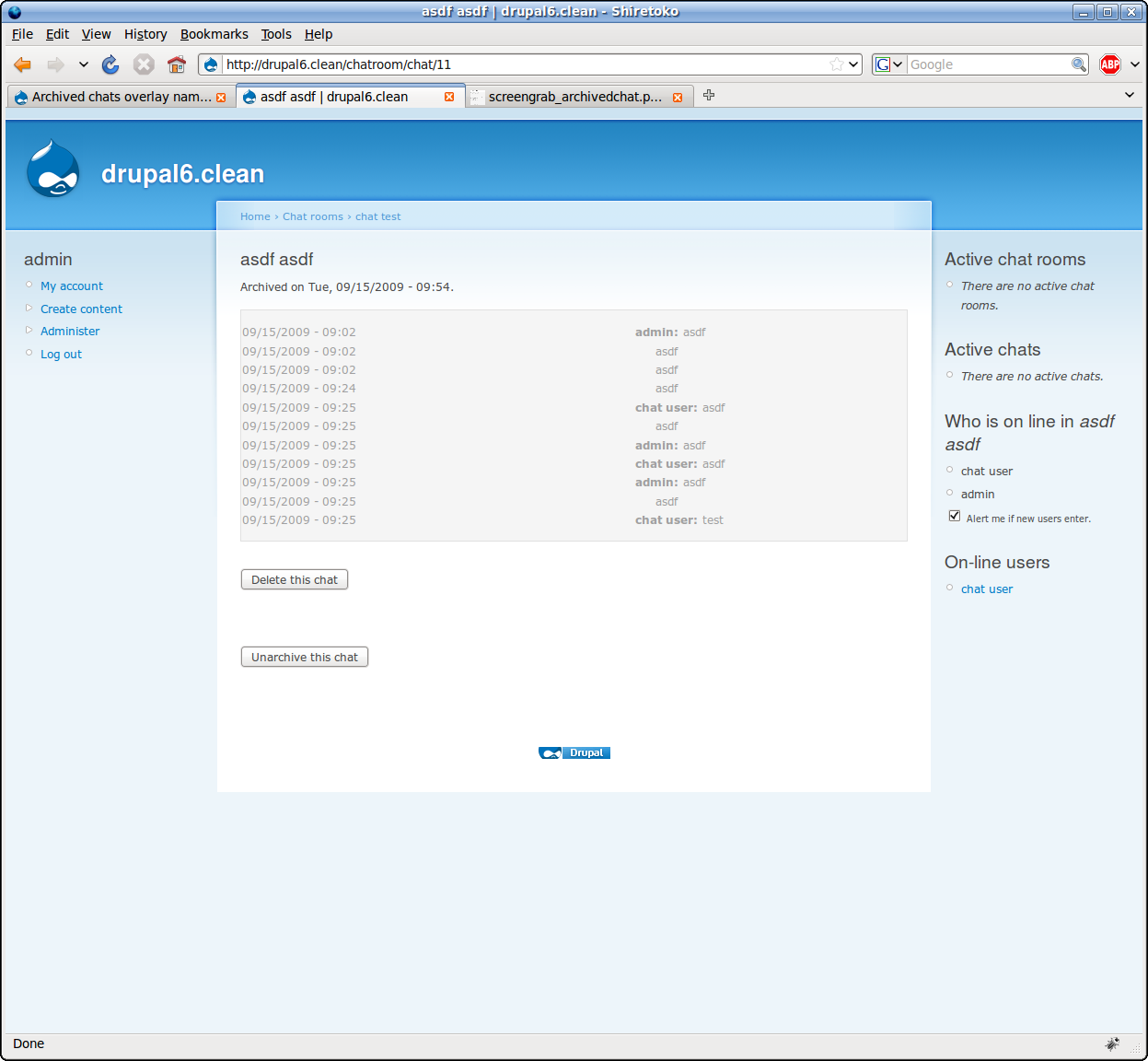
Task: Toggle 'Alert me if new users enter'
Action: click(x=954, y=515)
